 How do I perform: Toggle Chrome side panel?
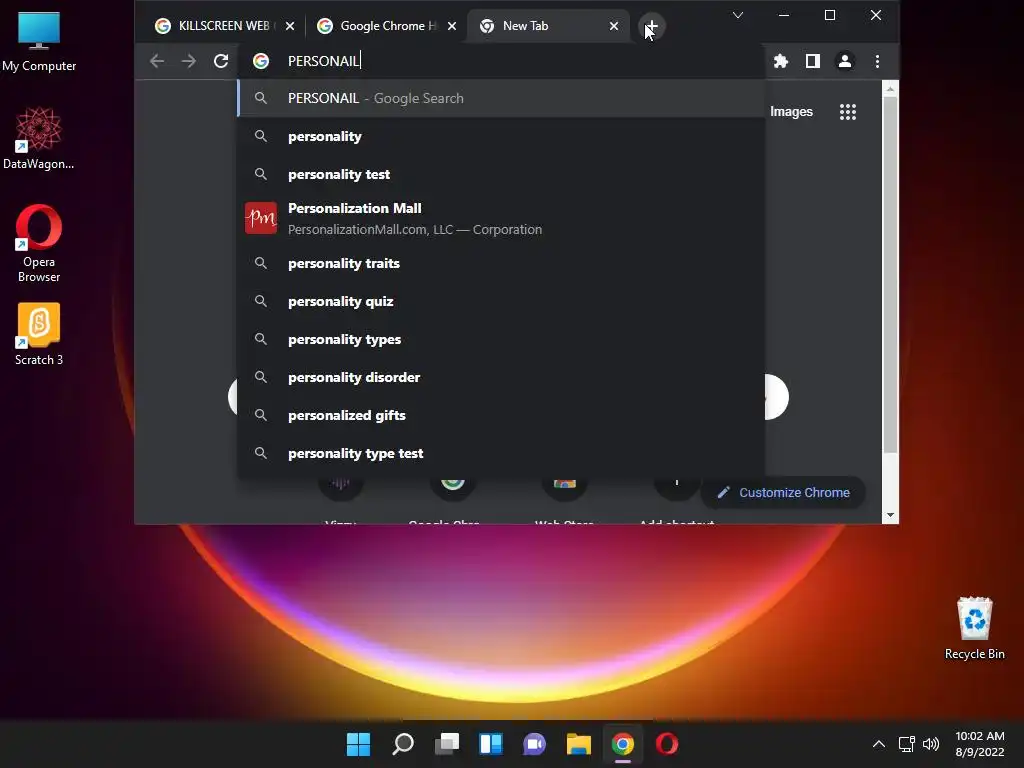812,61
